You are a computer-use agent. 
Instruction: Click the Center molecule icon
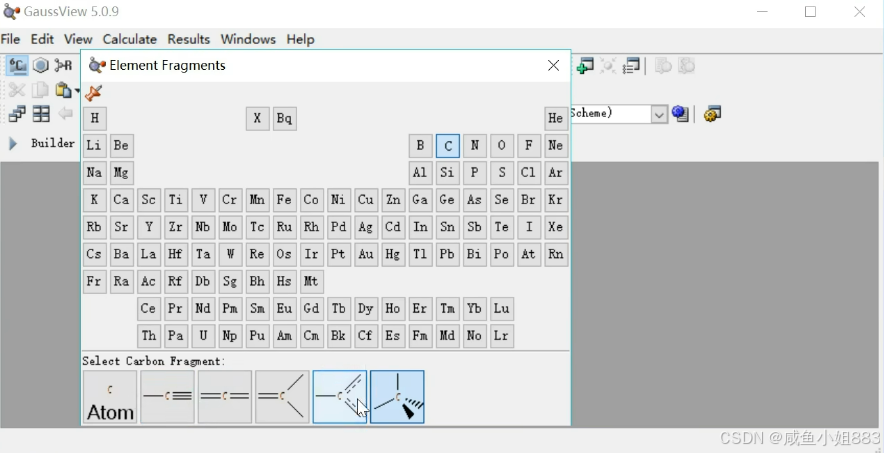point(608,66)
